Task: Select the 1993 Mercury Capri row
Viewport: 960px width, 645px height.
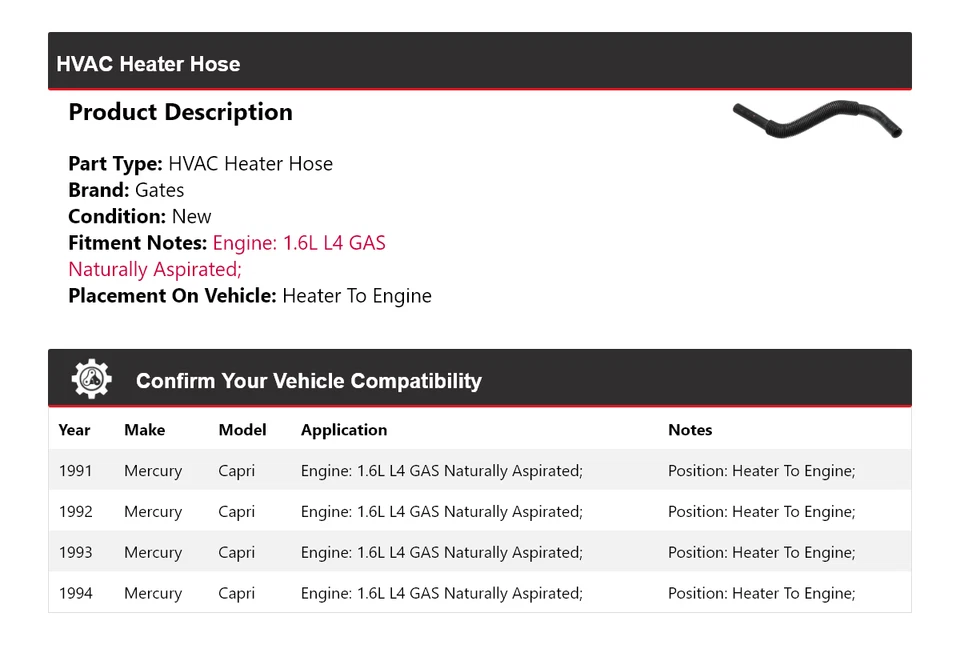Action: pyautogui.click(x=480, y=552)
